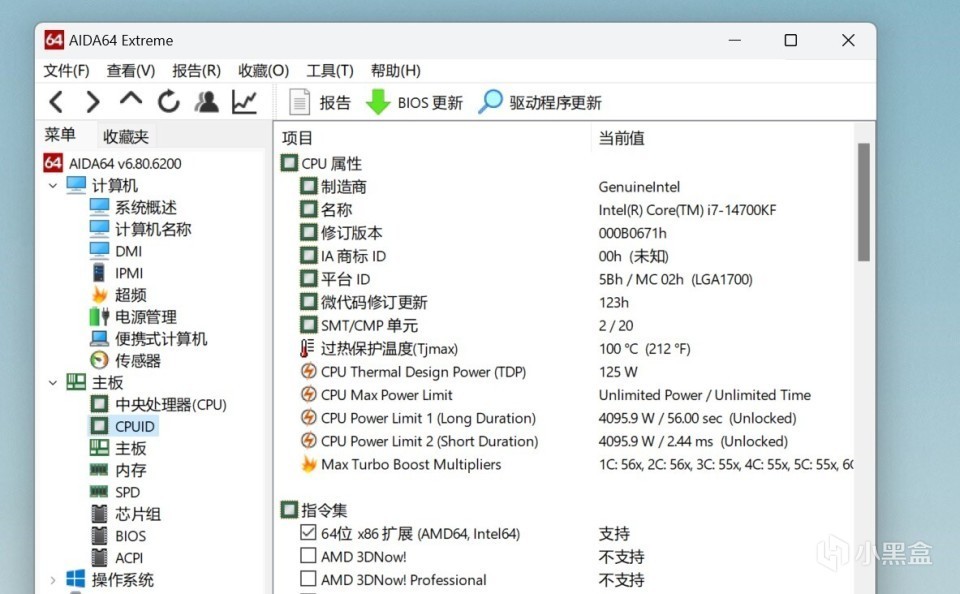Image resolution: width=960 pixels, height=594 pixels.
Task: Click the CPU Thermal Design Power icon
Action: pyautogui.click(x=309, y=372)
